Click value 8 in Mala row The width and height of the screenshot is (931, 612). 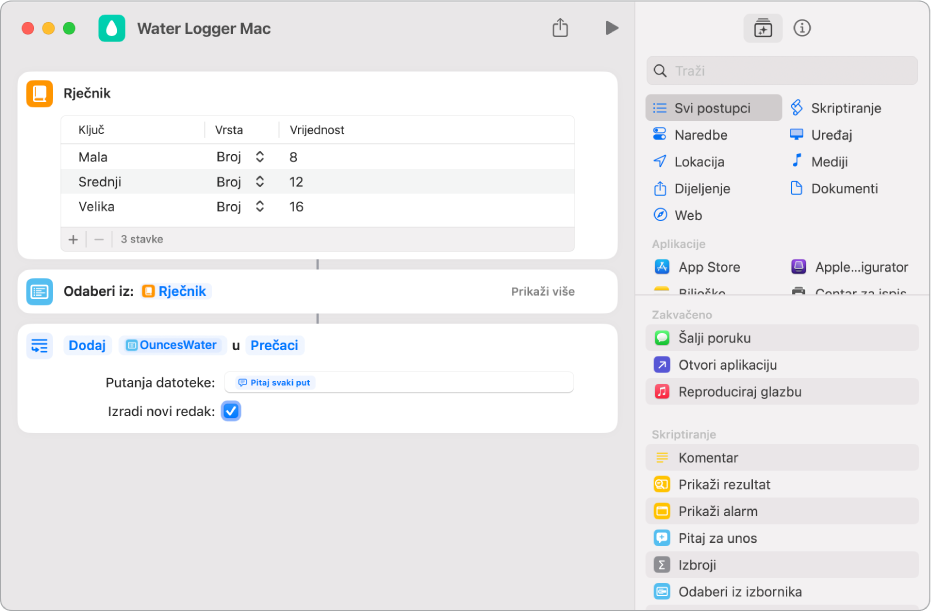(x=293, y=157)
